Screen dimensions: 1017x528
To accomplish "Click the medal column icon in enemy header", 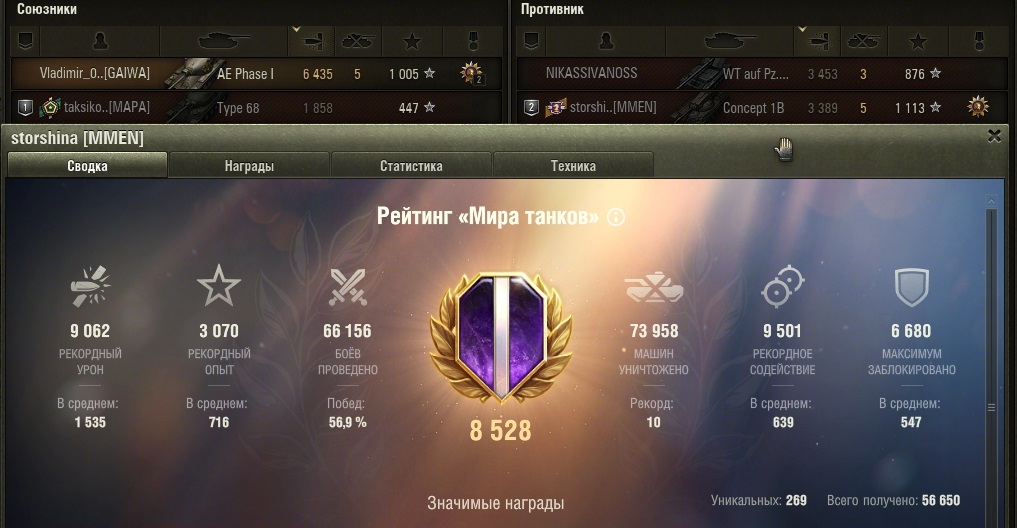I will click(979, 41).
